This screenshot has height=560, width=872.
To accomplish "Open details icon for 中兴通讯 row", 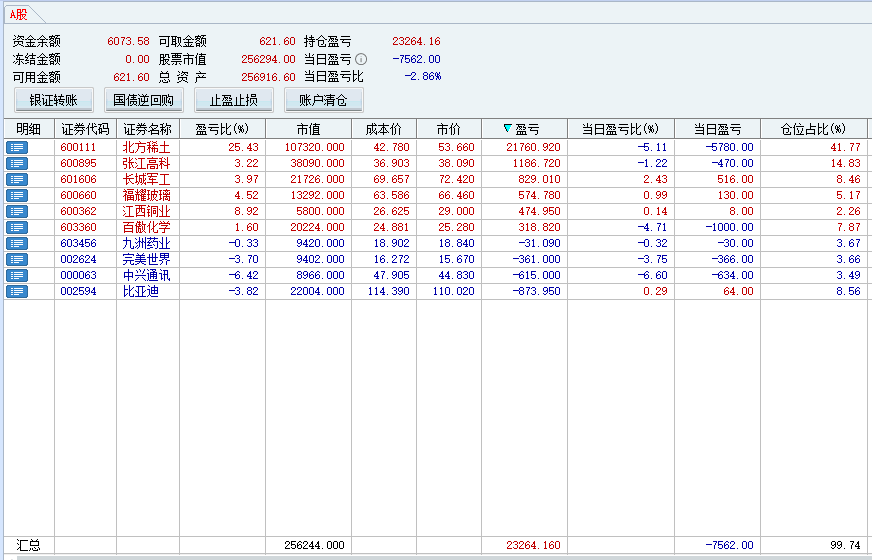I will tap(17, 275).
